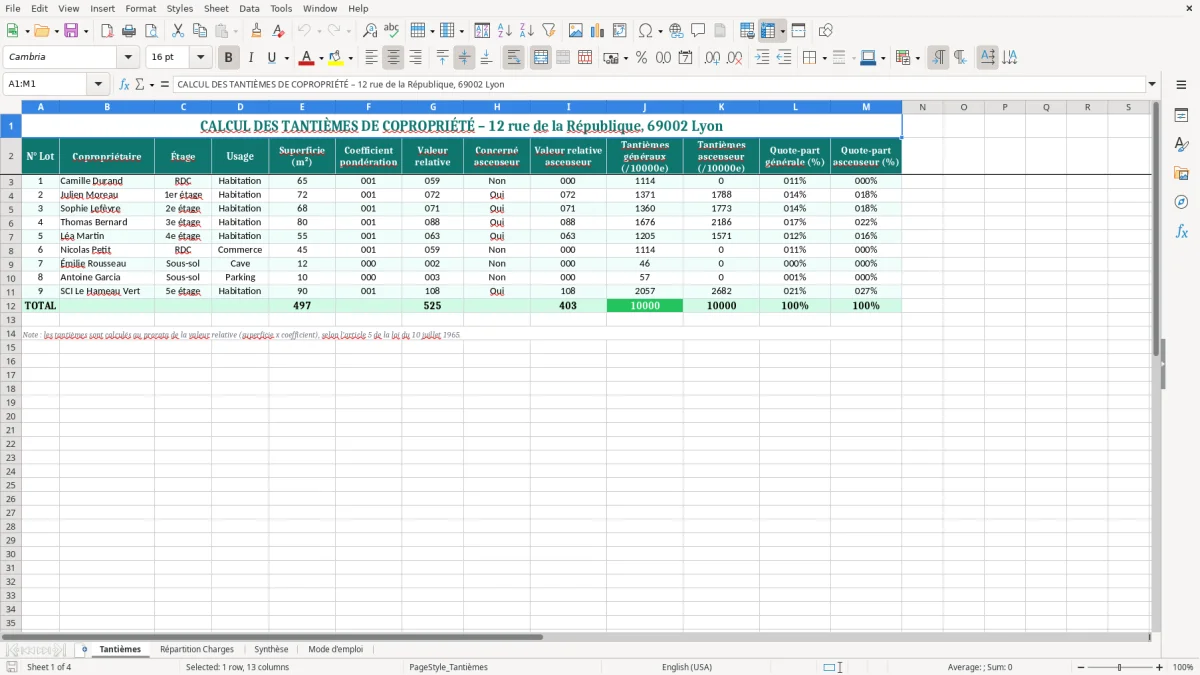Toggle wrap text
Screen dimensions: 1200x675
pyautogui.click(x=513, y=57)
